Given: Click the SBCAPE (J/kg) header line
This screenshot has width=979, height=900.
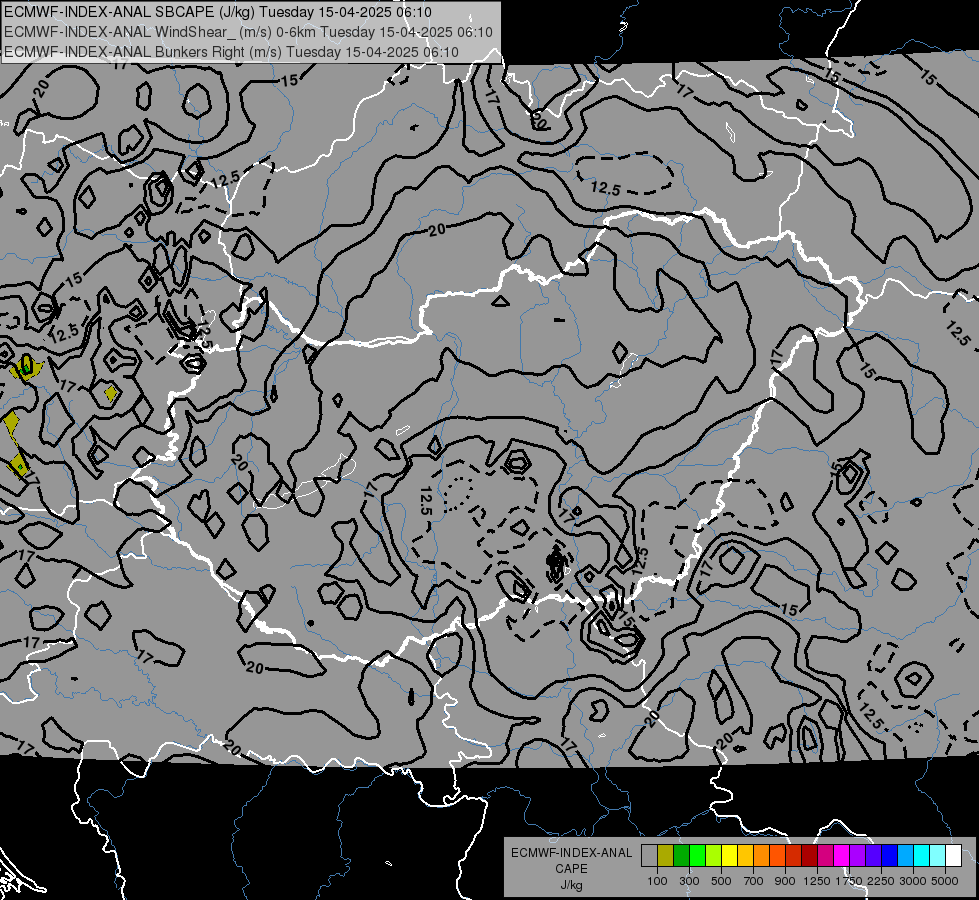Looking at the screenshot, I should pyautogui.click(x=218, y=12).
